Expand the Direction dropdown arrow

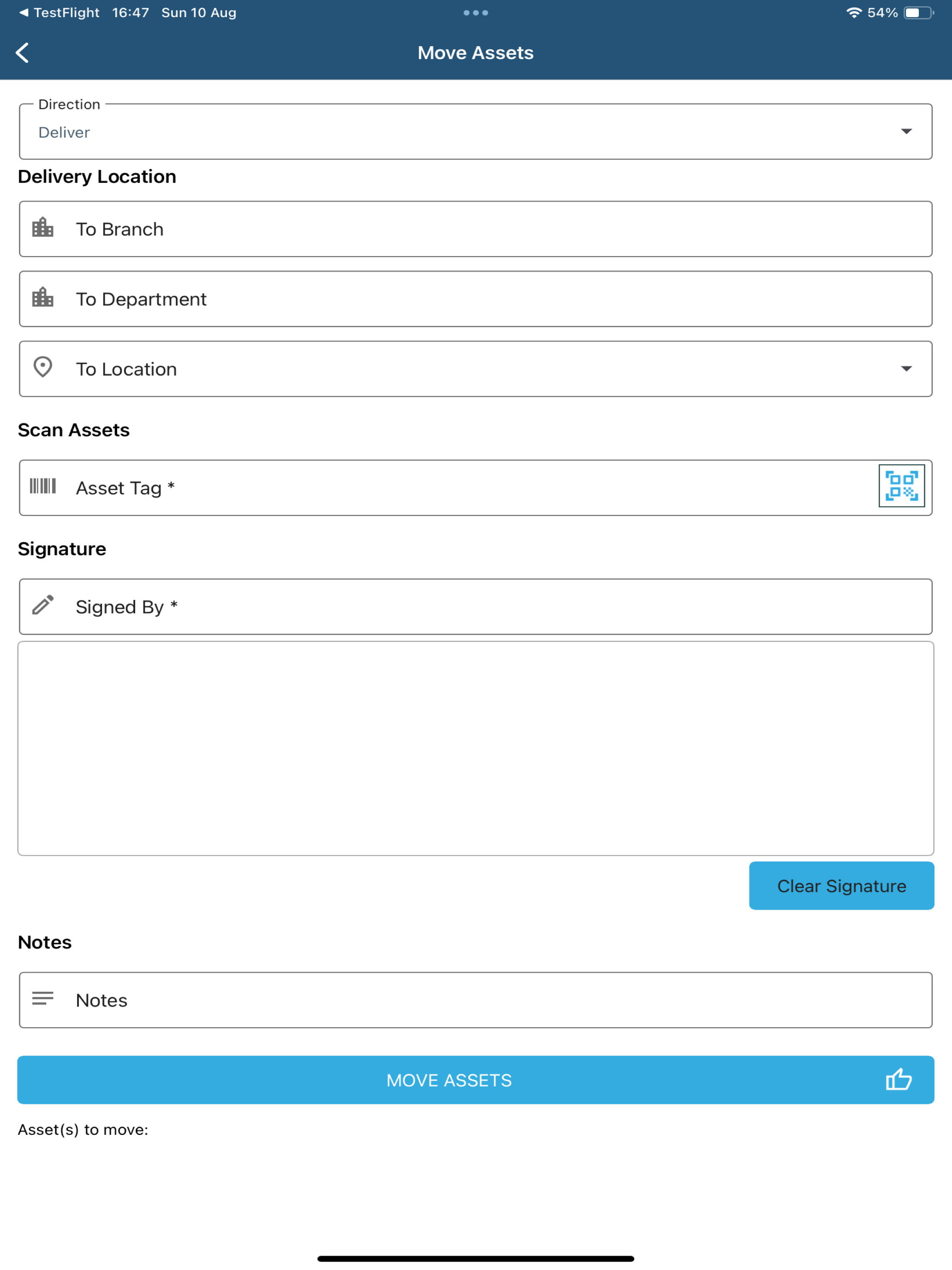(906, 132)
